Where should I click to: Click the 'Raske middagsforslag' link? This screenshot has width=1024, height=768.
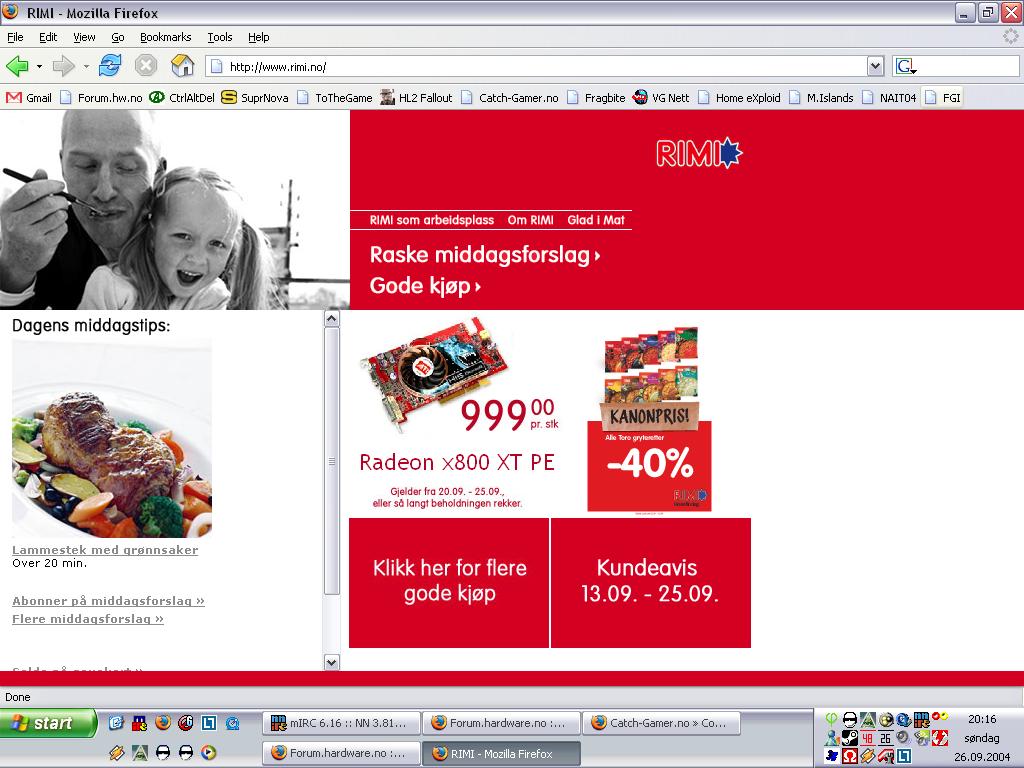pos(485,255)
